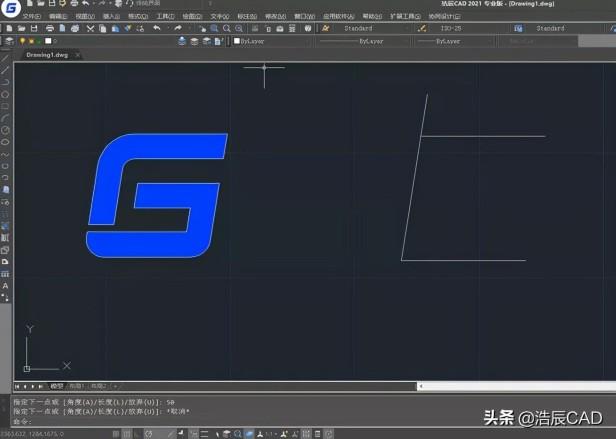Open the ISO-25 dimension style dropdown

coord(468,28)
